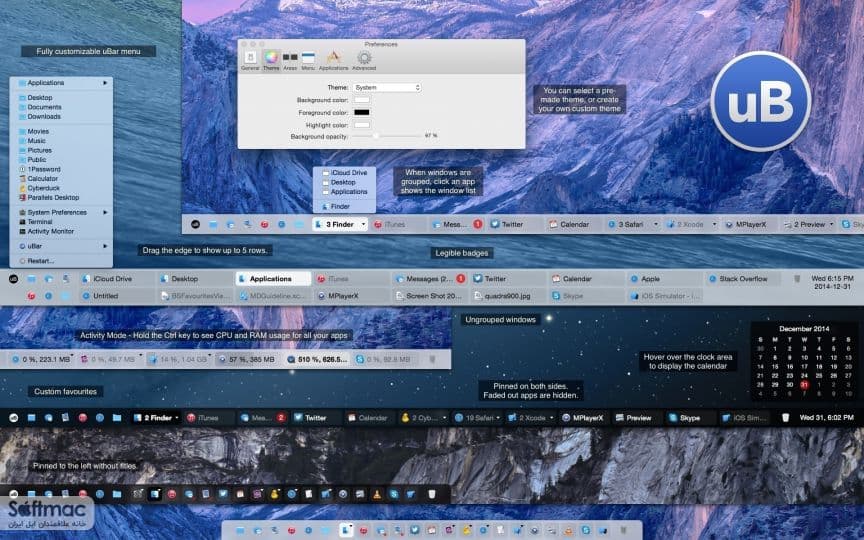Image resolution: width=864 pixels, height=540 pixels.
Task: Click the Highlight color swatch
Action: point(361,125)
